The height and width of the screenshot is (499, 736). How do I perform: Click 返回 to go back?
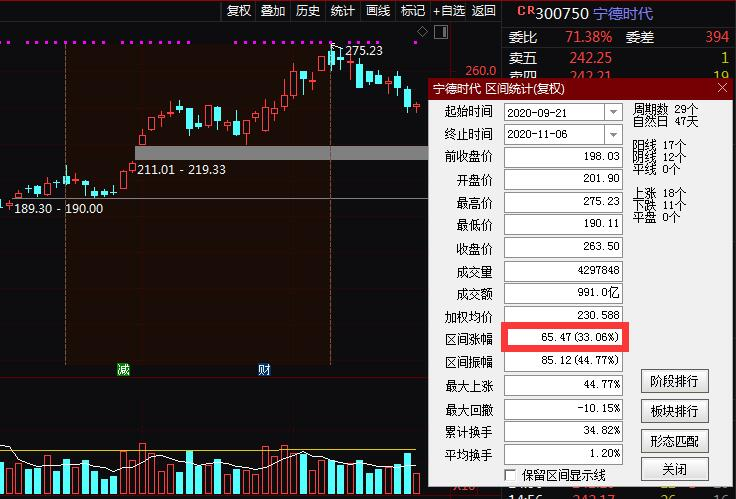tap(483, 10)
